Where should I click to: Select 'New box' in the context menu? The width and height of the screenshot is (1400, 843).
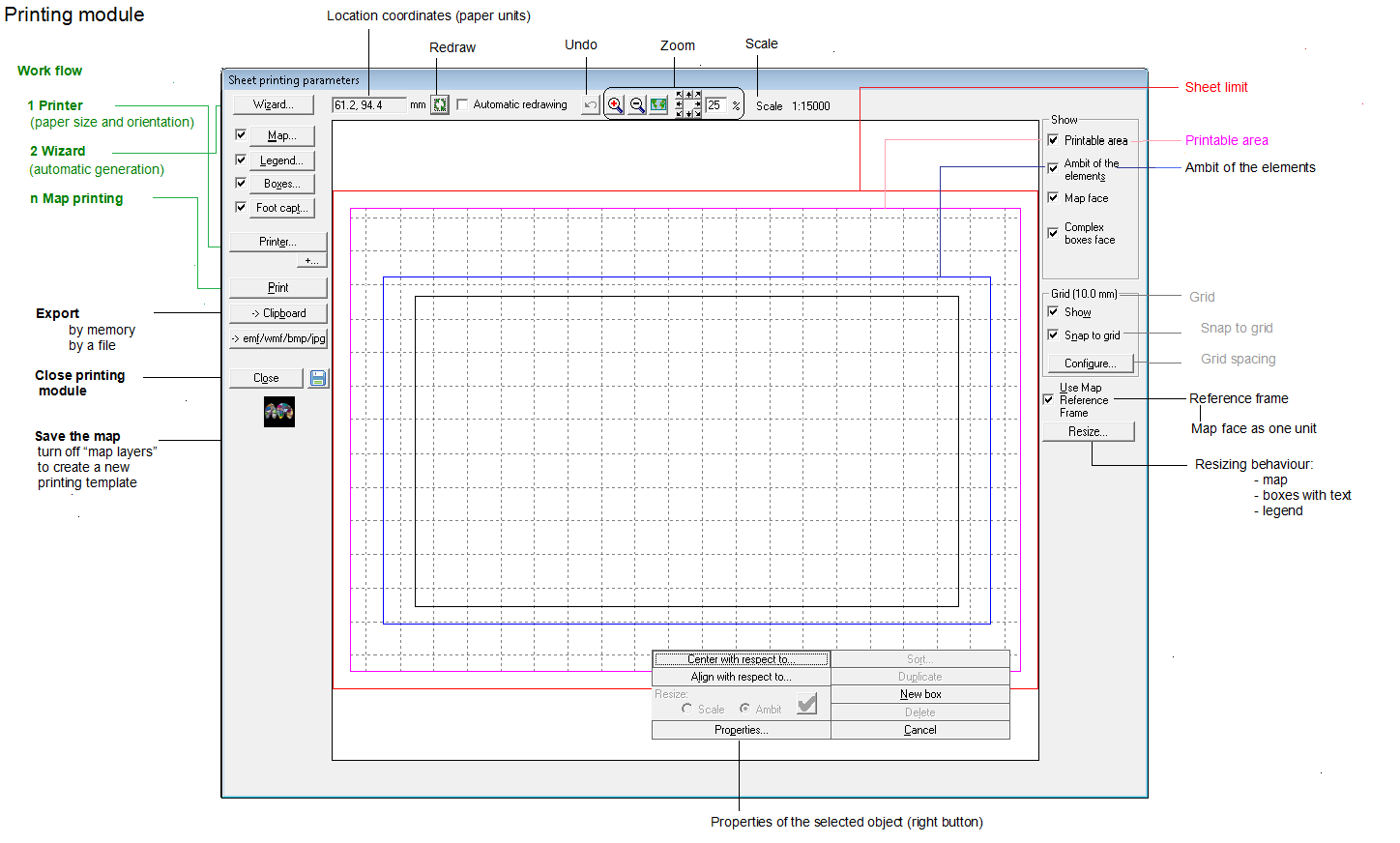pos(919,694)
